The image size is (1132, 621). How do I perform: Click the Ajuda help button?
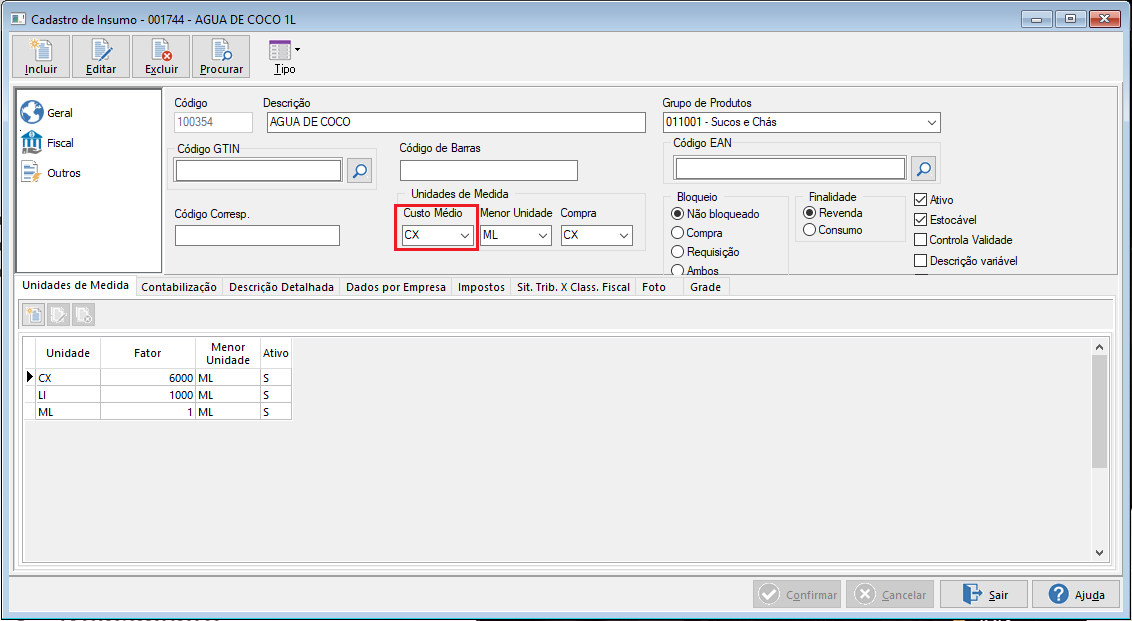(1076, 595)
